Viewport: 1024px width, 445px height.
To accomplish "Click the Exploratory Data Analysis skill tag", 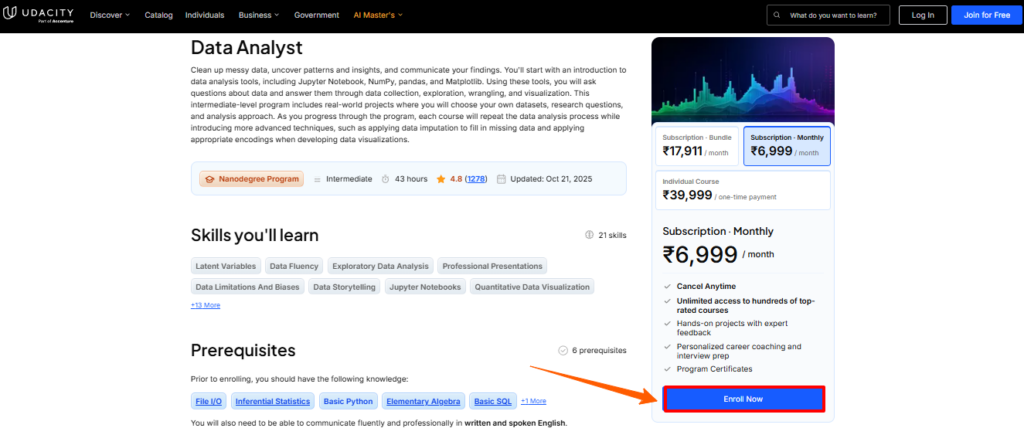I will (x=380, y=266).
